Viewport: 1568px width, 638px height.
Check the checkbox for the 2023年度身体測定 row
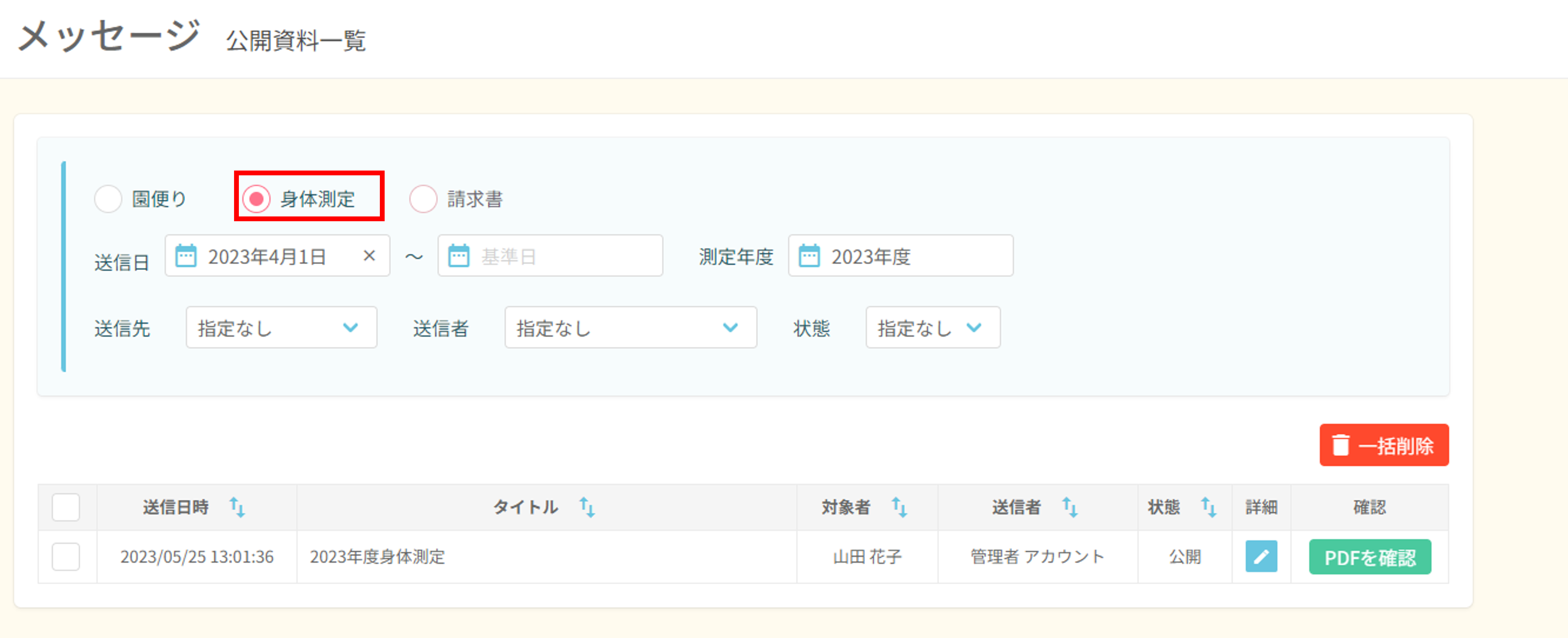pyautogui.click(x=66, y=557)
